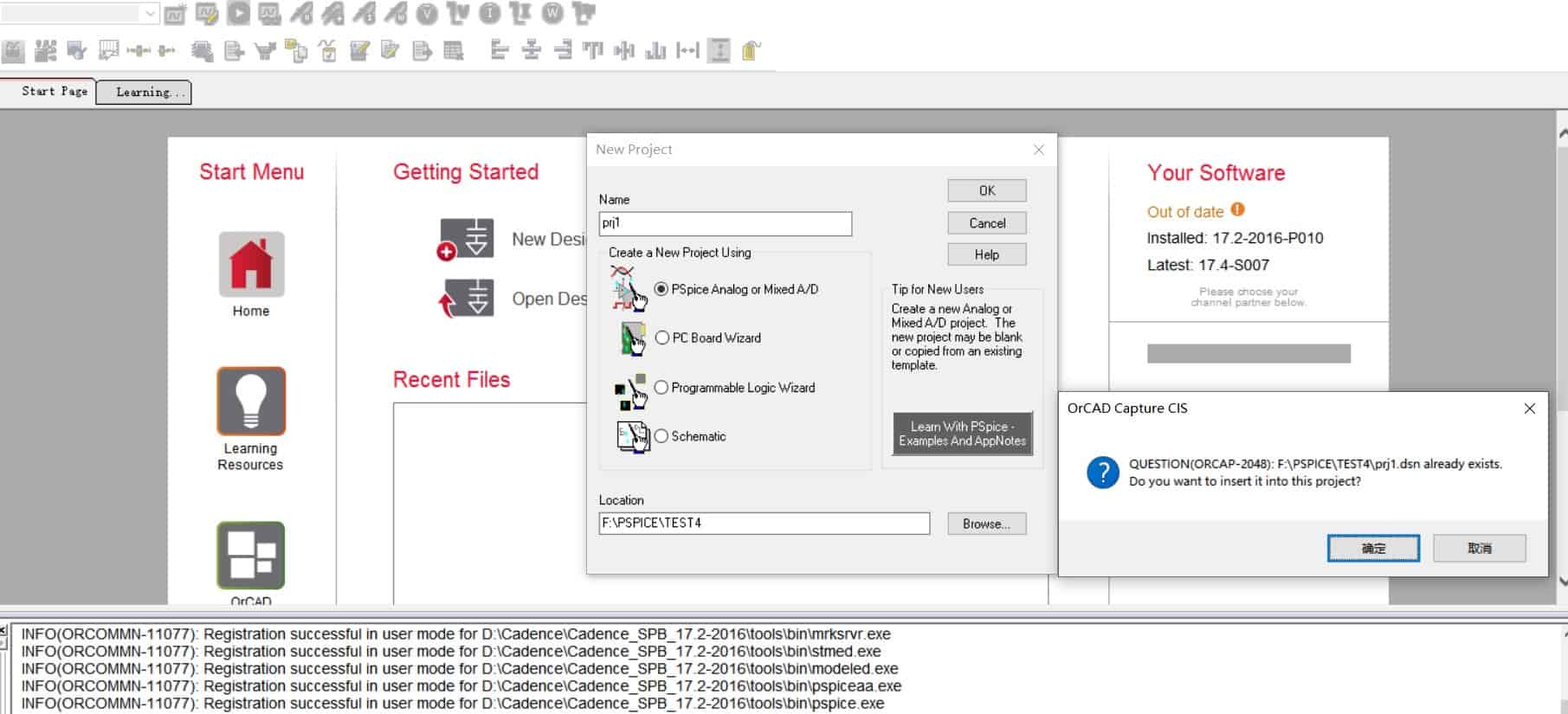Click the Recent Files heading
Screen dimensions: 1568x714
coord(451,379)
